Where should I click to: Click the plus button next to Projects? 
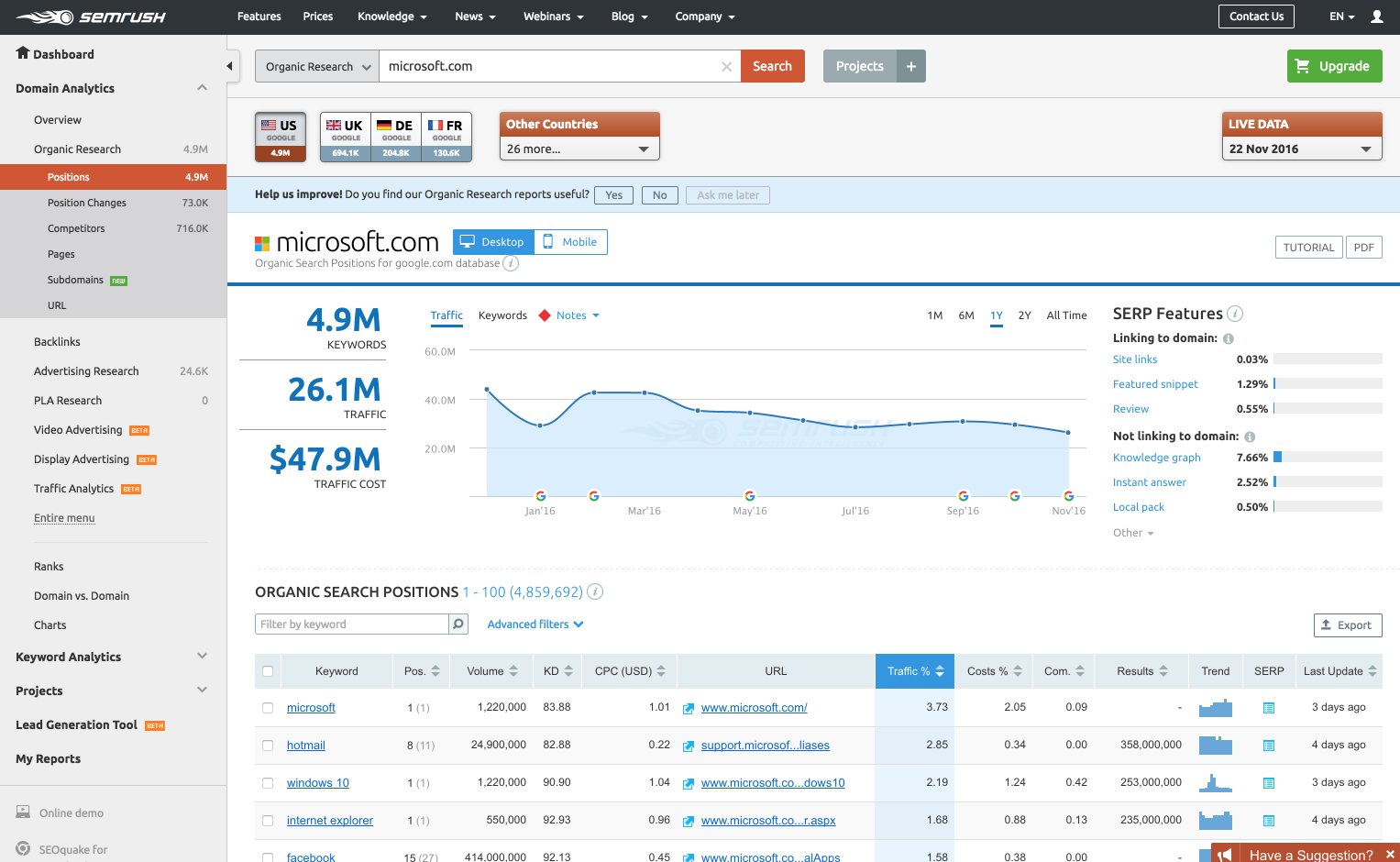[911, 66]
